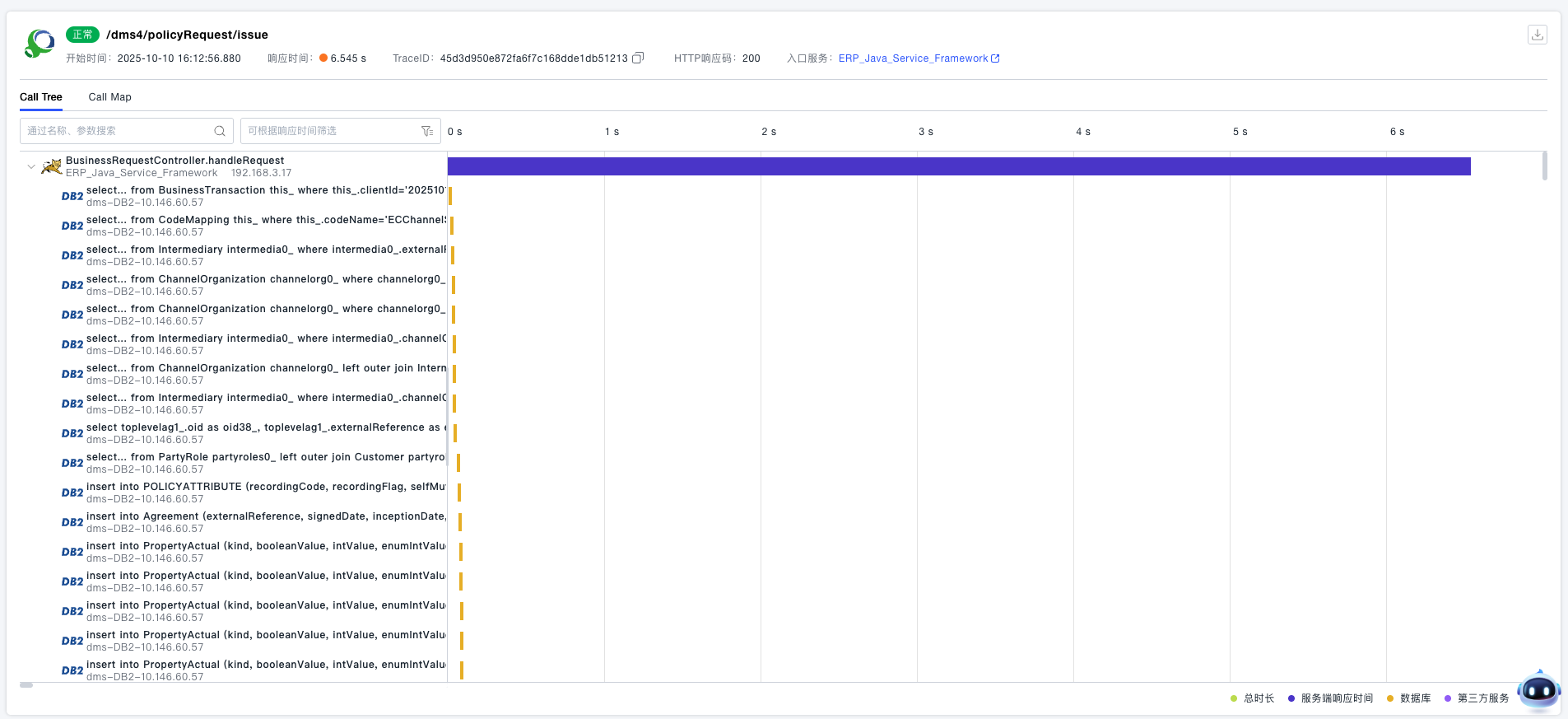Switch to the Call Map tab
Viewport: 1568px width, 719px height.
pos(109,97)
